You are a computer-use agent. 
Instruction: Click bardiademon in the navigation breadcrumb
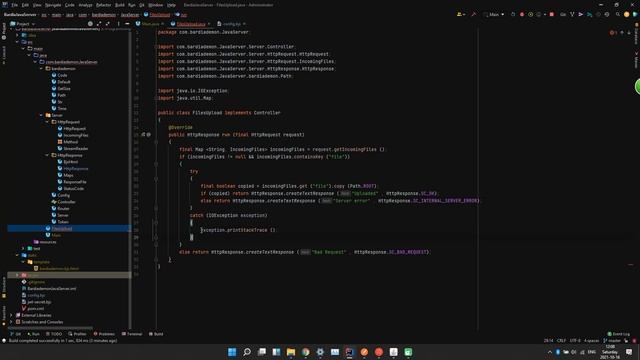tap(104, 15)
